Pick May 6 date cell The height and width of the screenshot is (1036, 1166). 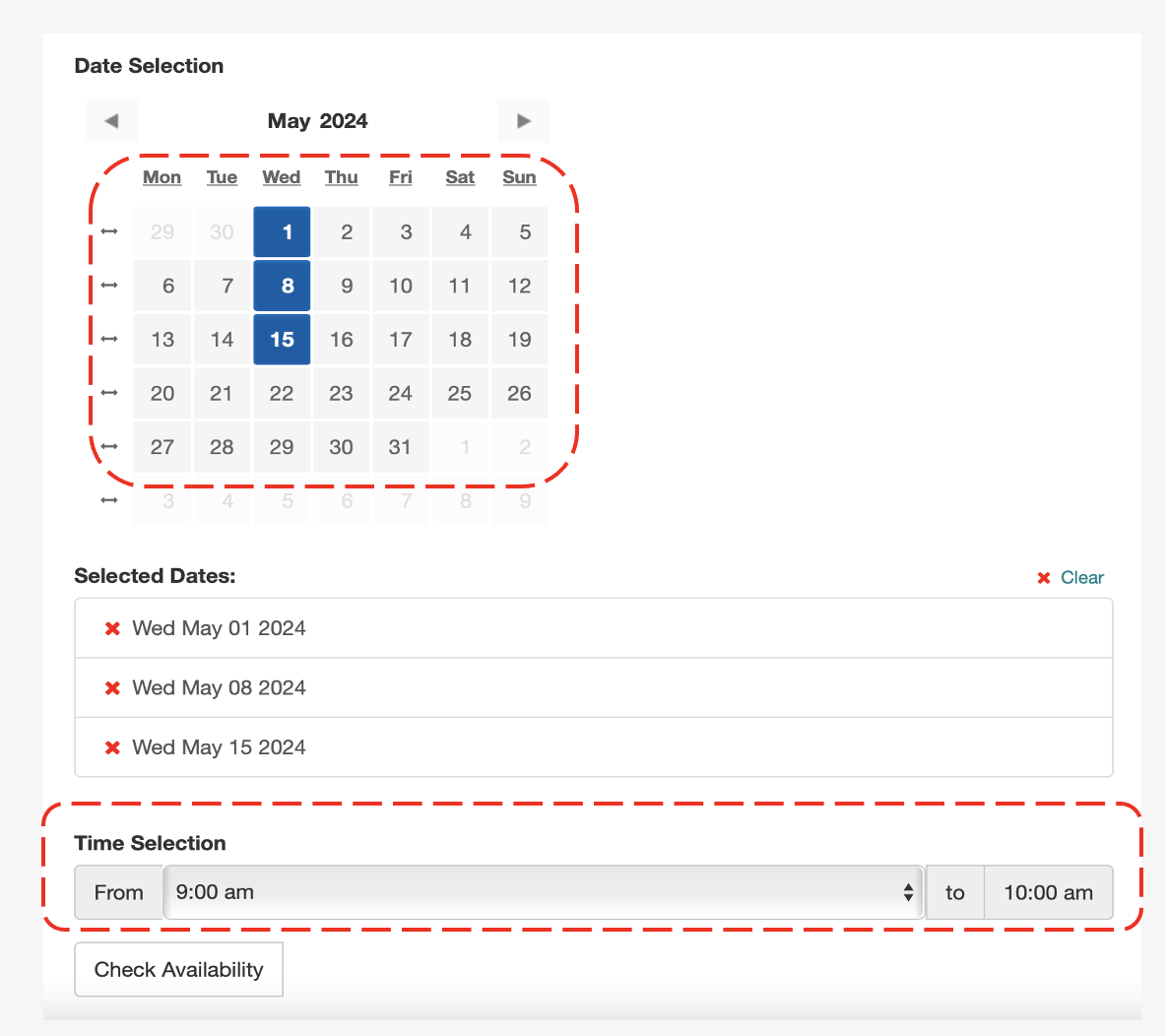[162, 286]
